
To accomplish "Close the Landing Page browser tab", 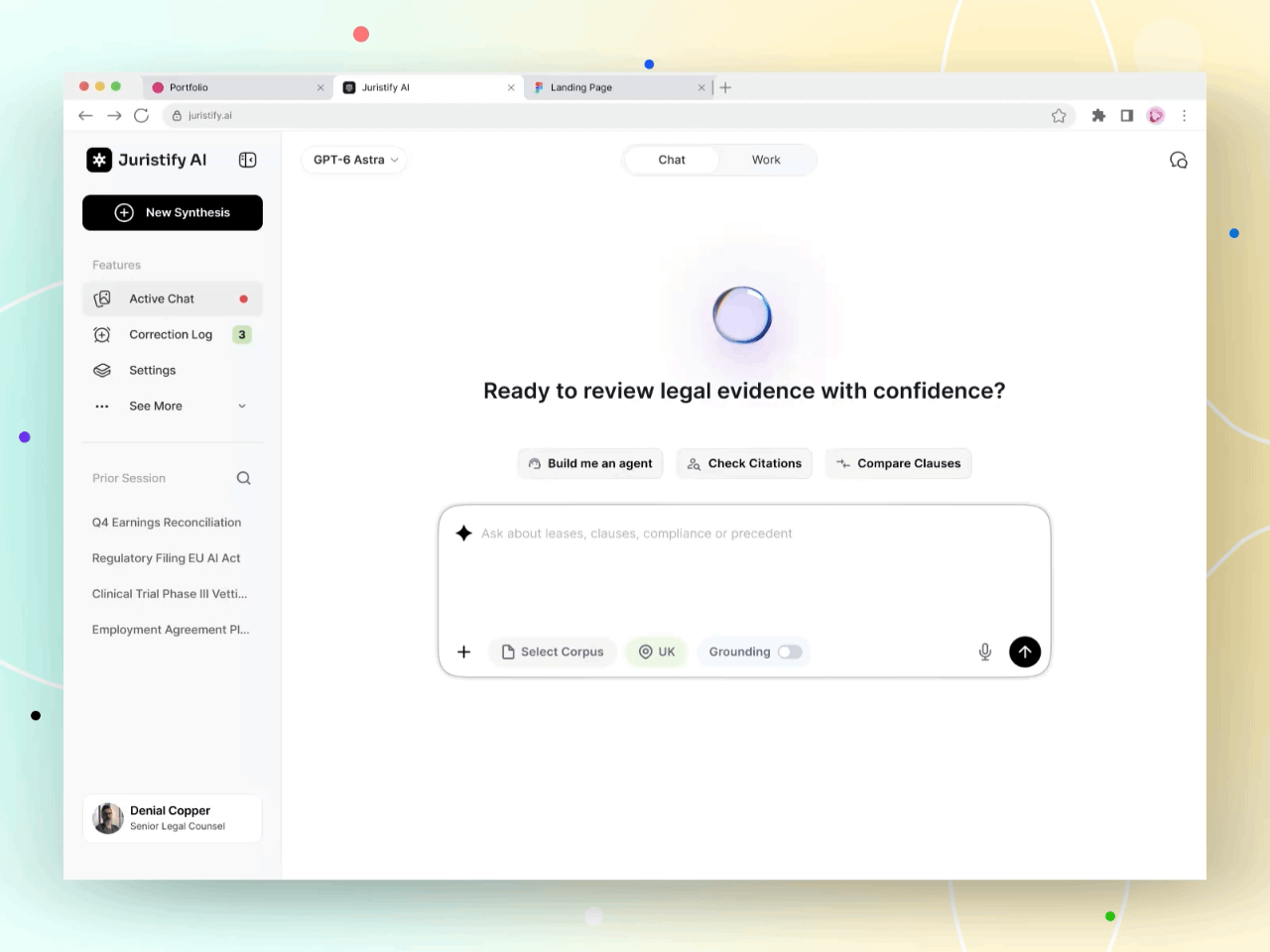I will (x=701, y=87).
